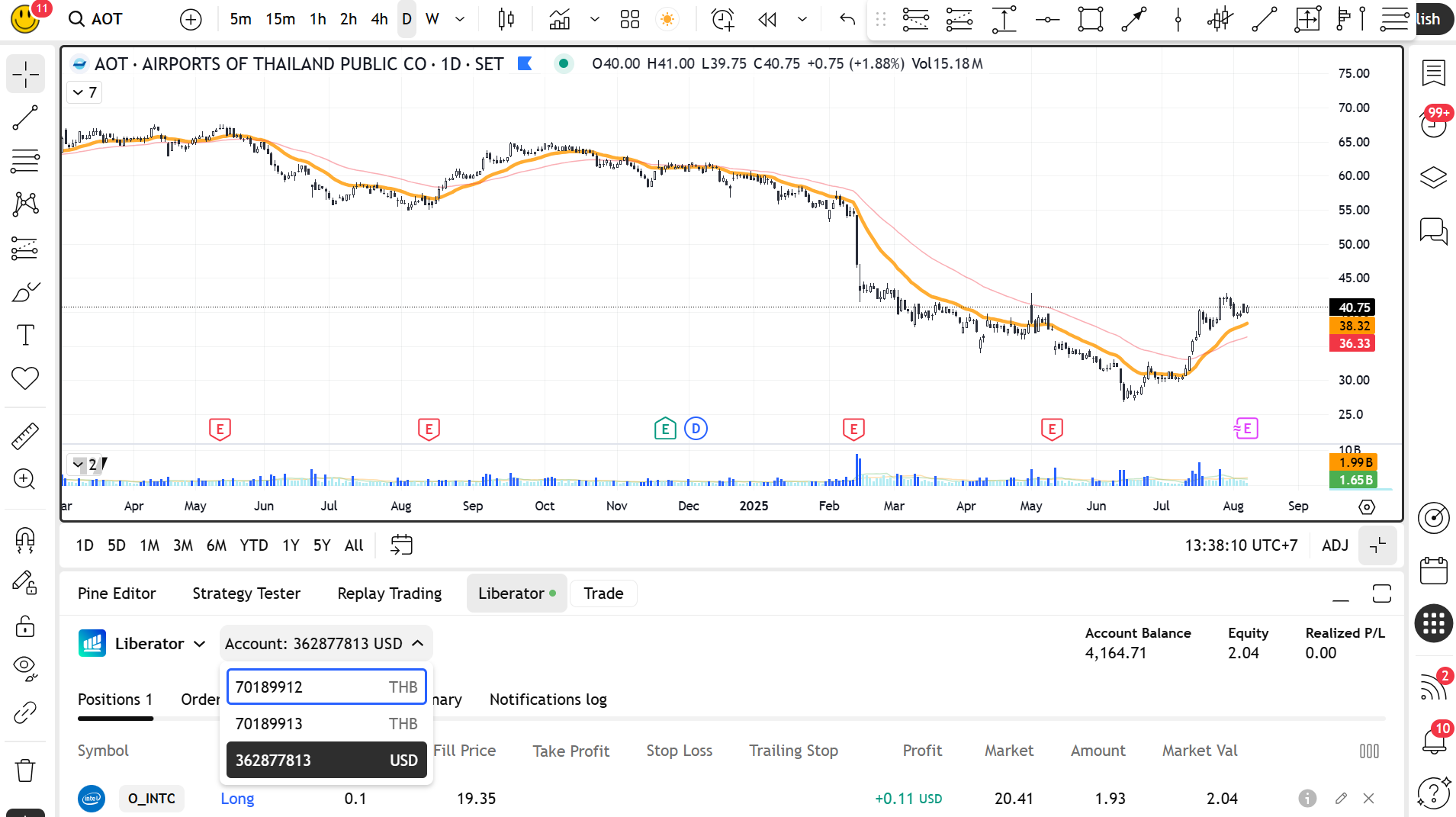Open the heart icon tools
The height and width of the screenshot is (817, 1456).
[25, 378]
